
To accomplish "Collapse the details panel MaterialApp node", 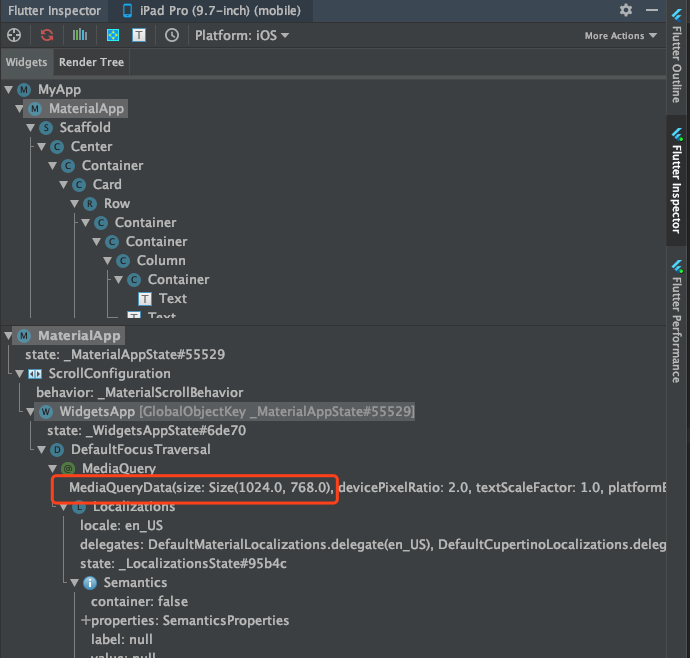I will [x=8, y=336].
